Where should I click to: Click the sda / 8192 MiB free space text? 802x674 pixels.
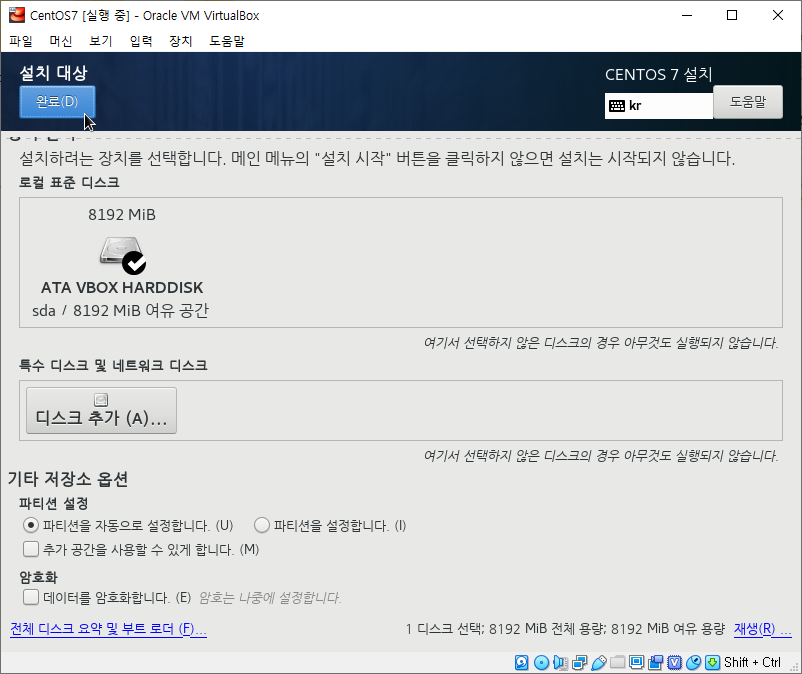click(121, 310)
